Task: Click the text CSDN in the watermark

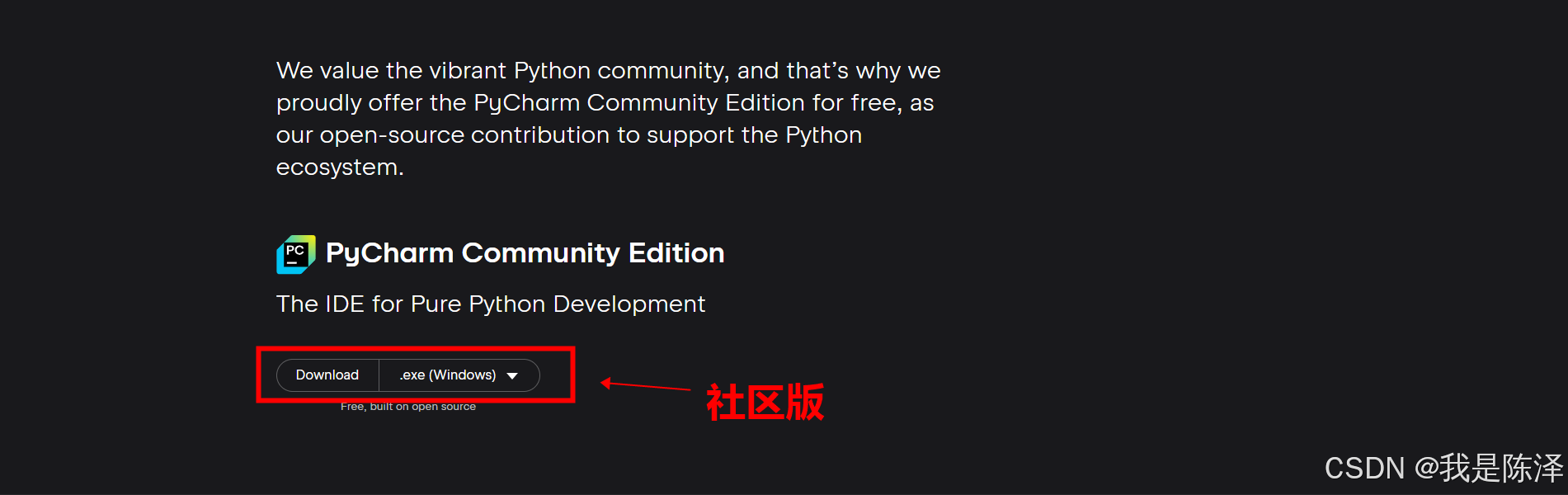Action: [1364, 469]
